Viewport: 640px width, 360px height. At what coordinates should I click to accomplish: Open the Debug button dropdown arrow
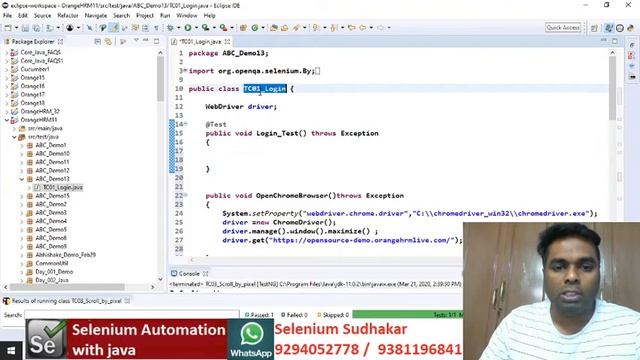pyautogui.click(x=178, y=28)
